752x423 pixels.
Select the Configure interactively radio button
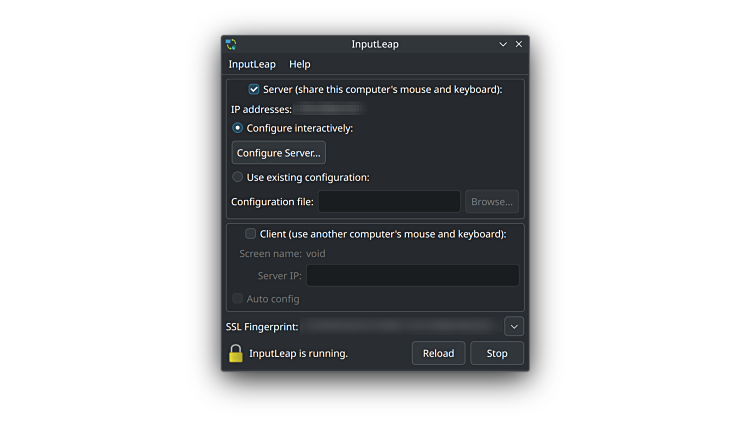click(238, 128)
